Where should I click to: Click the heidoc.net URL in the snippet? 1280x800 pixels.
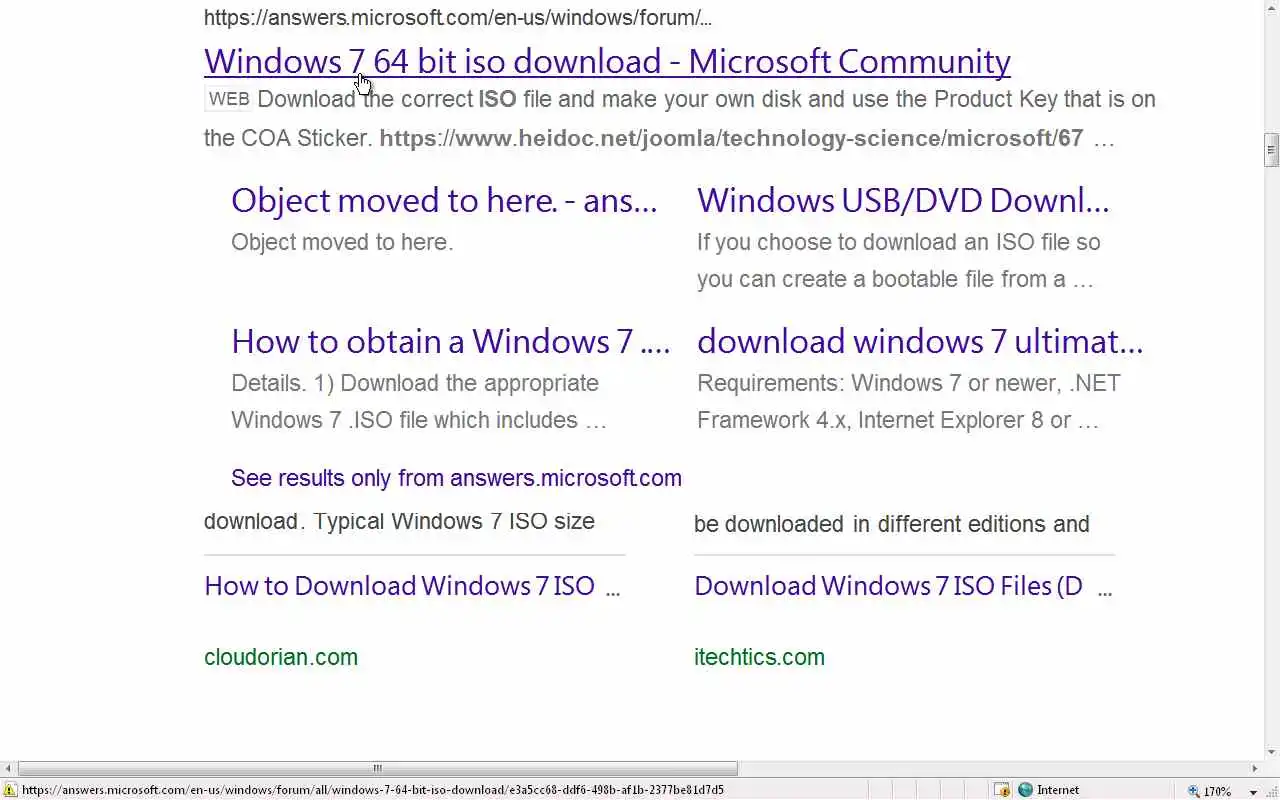(731, 138)
